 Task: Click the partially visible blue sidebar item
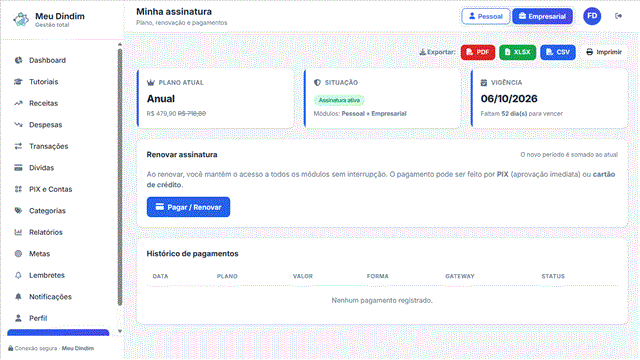point(58,333)
